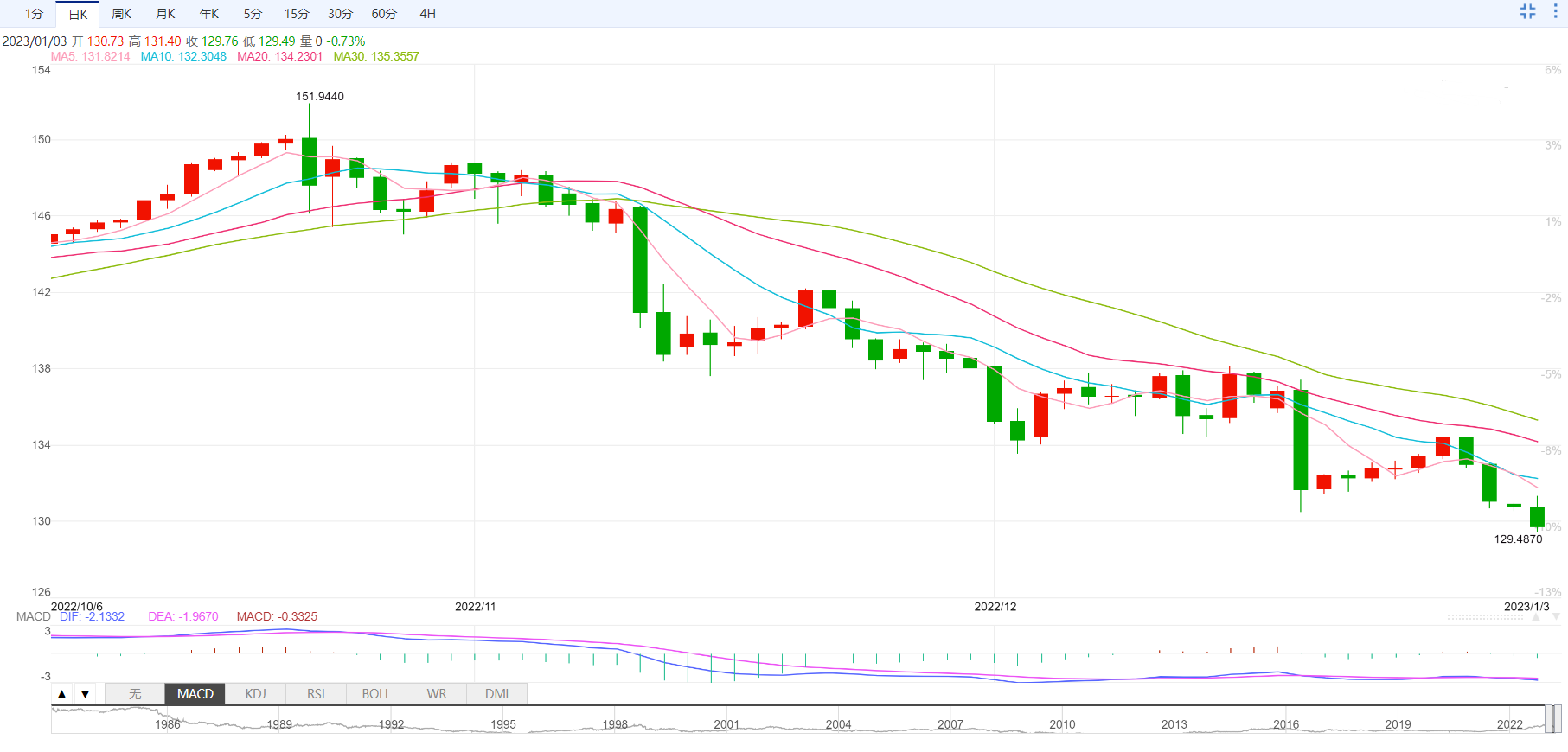Click the candlestick labeled 151.9440 high
Viewport: 1568px width, 752px height.
click(309, 162)
